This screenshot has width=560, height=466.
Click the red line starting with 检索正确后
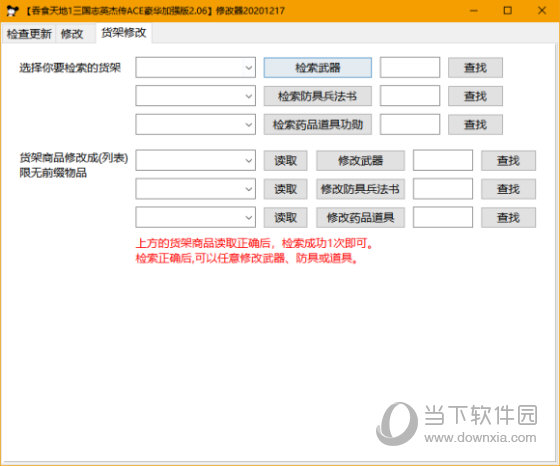pos(247,258)
